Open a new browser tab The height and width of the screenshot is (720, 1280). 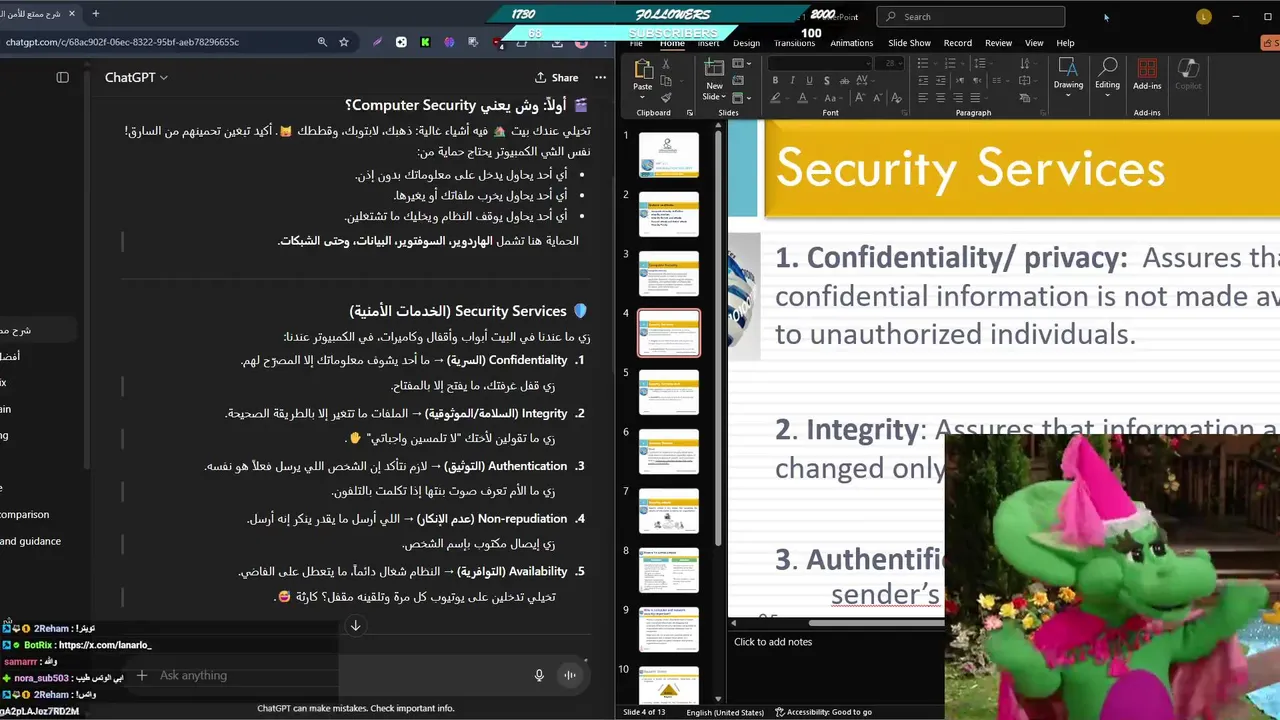pos(96,14)
